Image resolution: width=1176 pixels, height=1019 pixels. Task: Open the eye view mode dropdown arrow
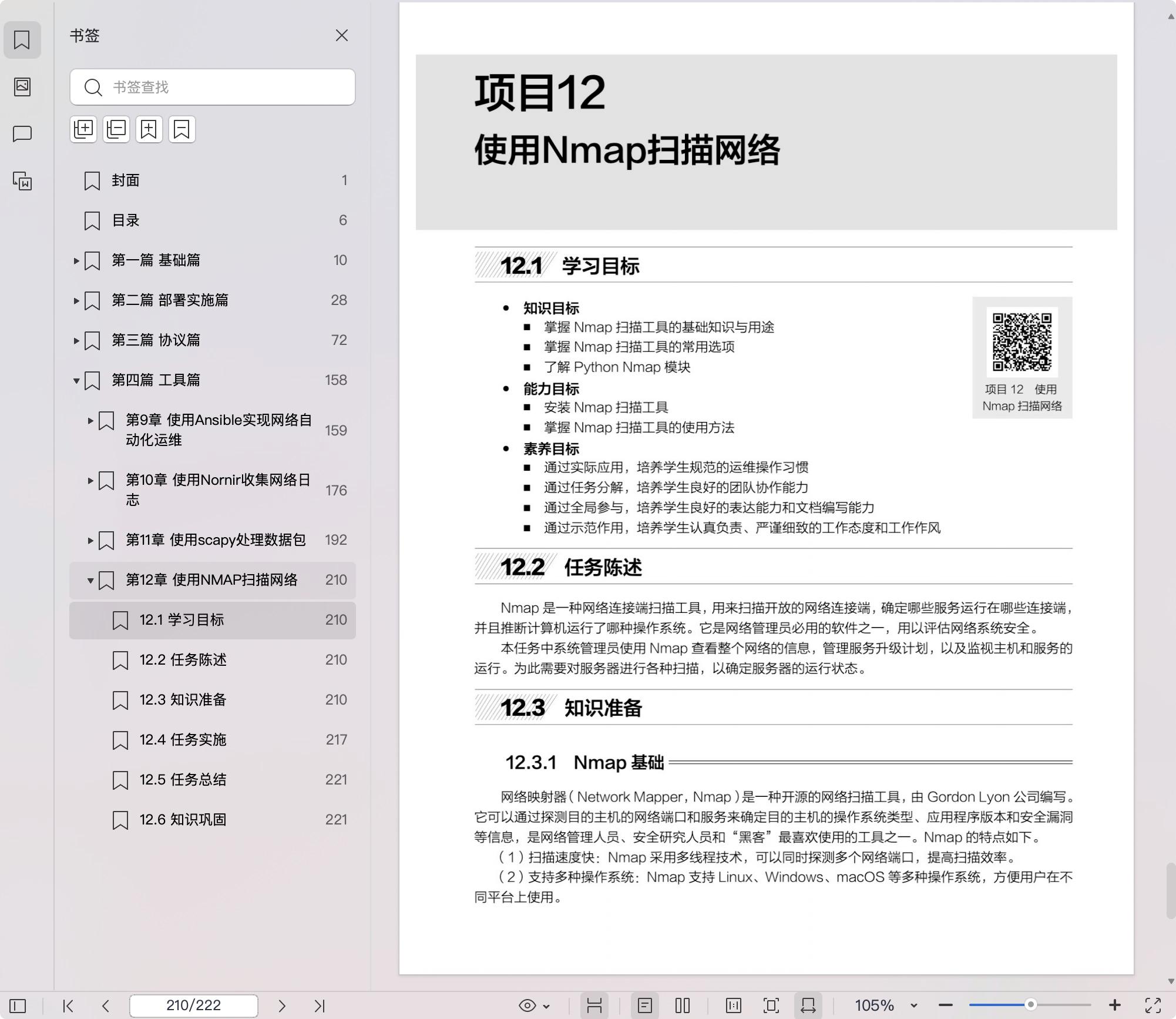tap(547, 1007)
